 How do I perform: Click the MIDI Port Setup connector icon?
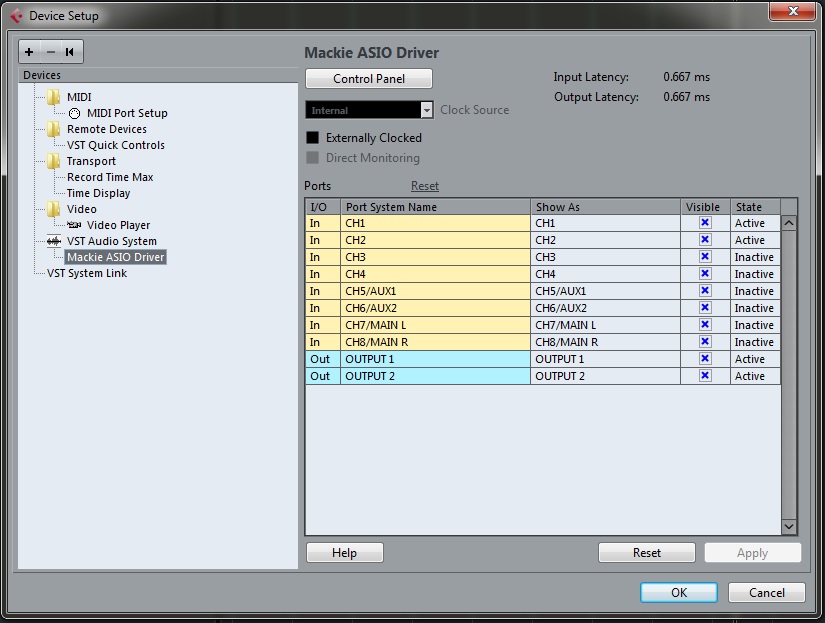coord(74,113)
